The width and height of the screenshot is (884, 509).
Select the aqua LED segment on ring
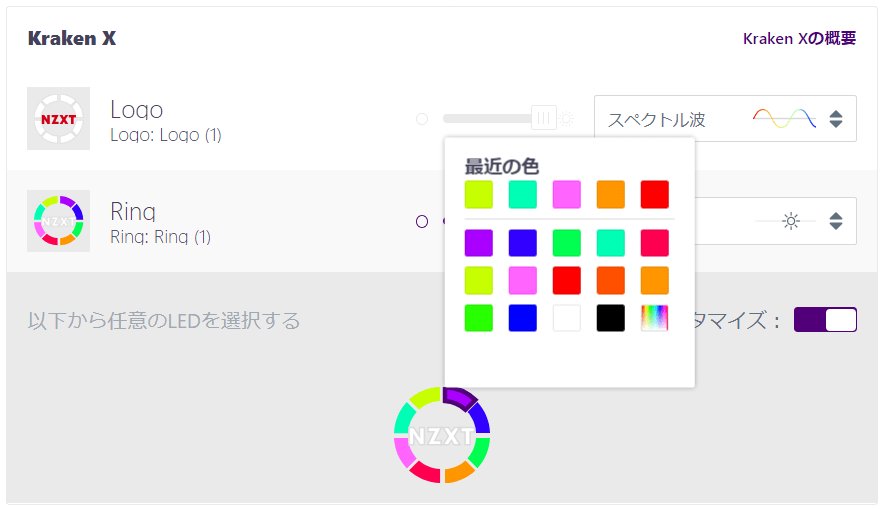pyautogui.click(x=404, y=418)
